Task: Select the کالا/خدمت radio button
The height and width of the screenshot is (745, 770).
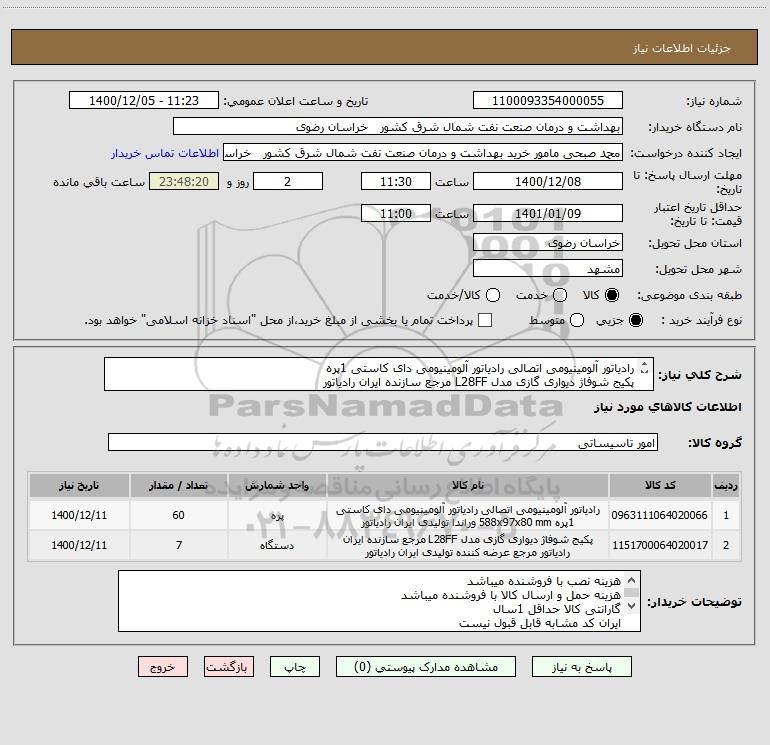Action: tap(493, 295)
